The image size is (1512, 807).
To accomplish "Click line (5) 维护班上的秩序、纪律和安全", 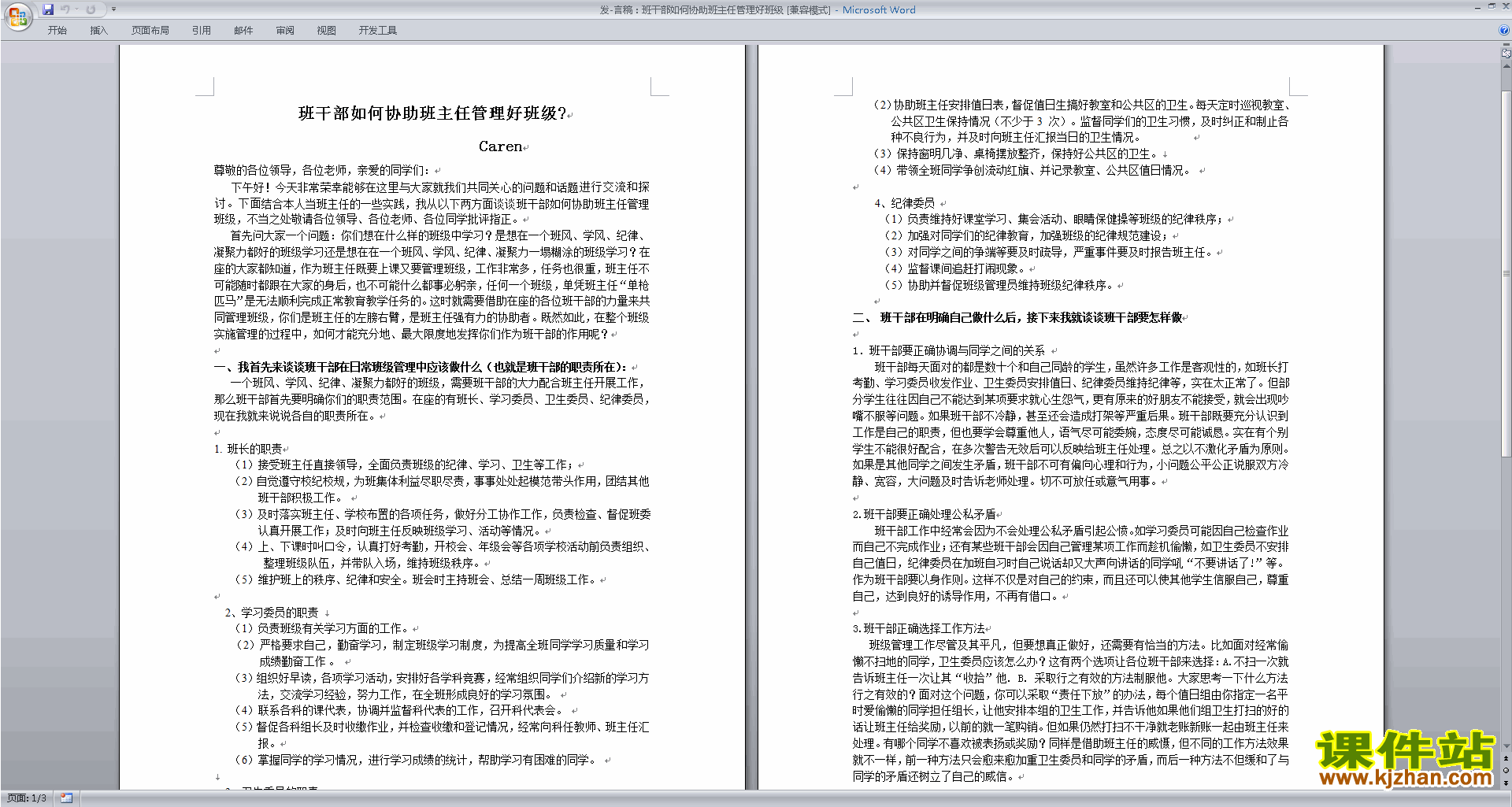I will (417, 579).
